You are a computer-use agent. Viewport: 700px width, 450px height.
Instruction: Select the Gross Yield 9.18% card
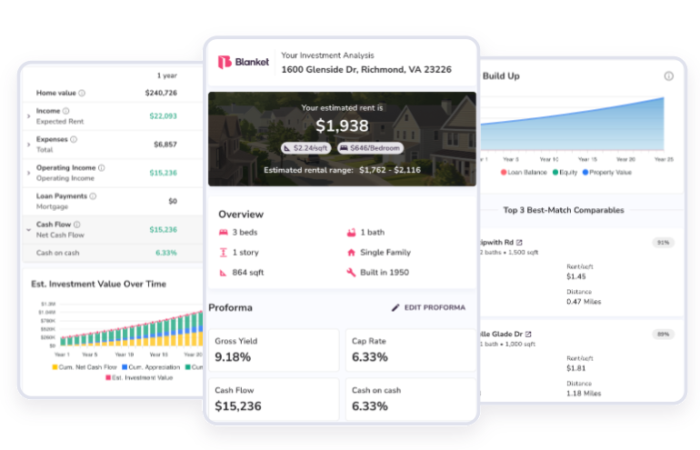[x=274, y=350]
